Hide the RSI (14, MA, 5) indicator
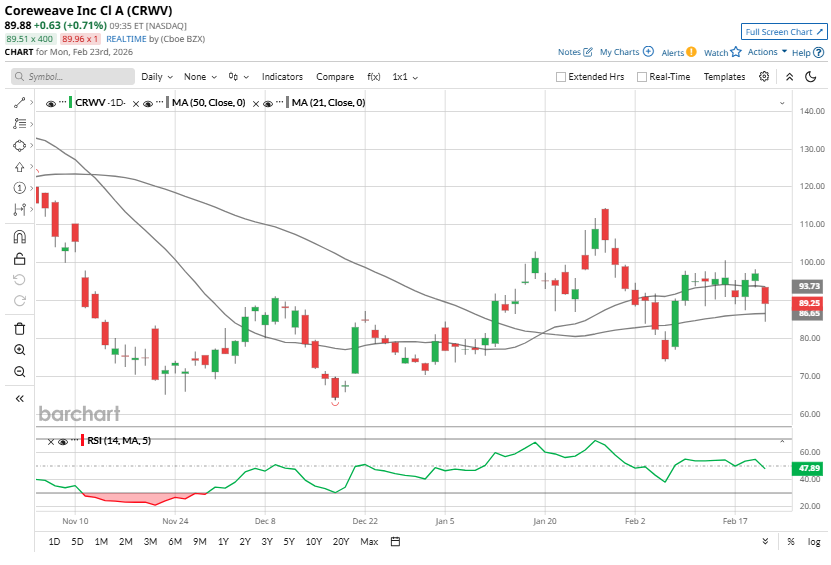 pyautogui.click(x=63, y=442)
